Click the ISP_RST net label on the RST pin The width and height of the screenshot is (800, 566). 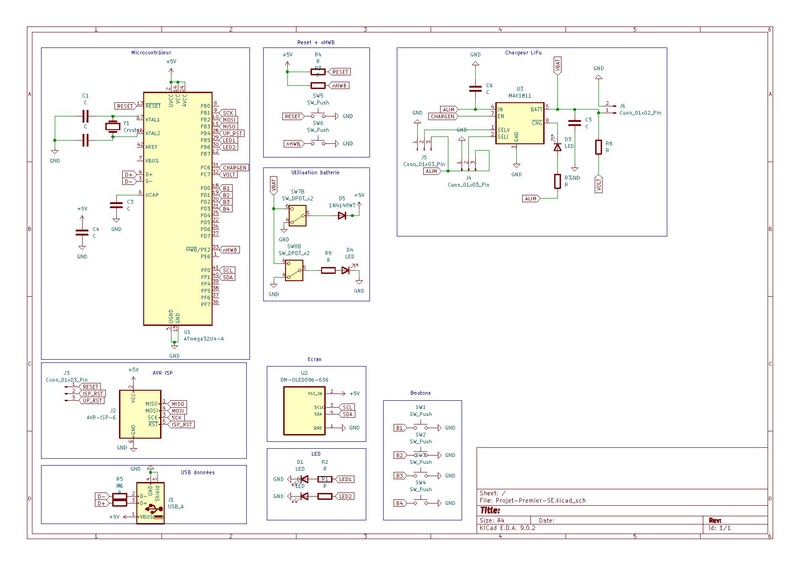182,425
